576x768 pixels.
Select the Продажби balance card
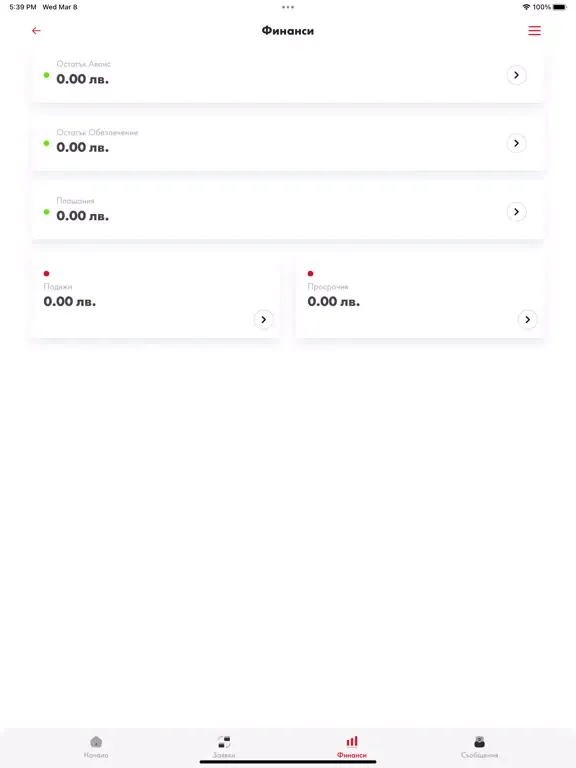(156, 296)
